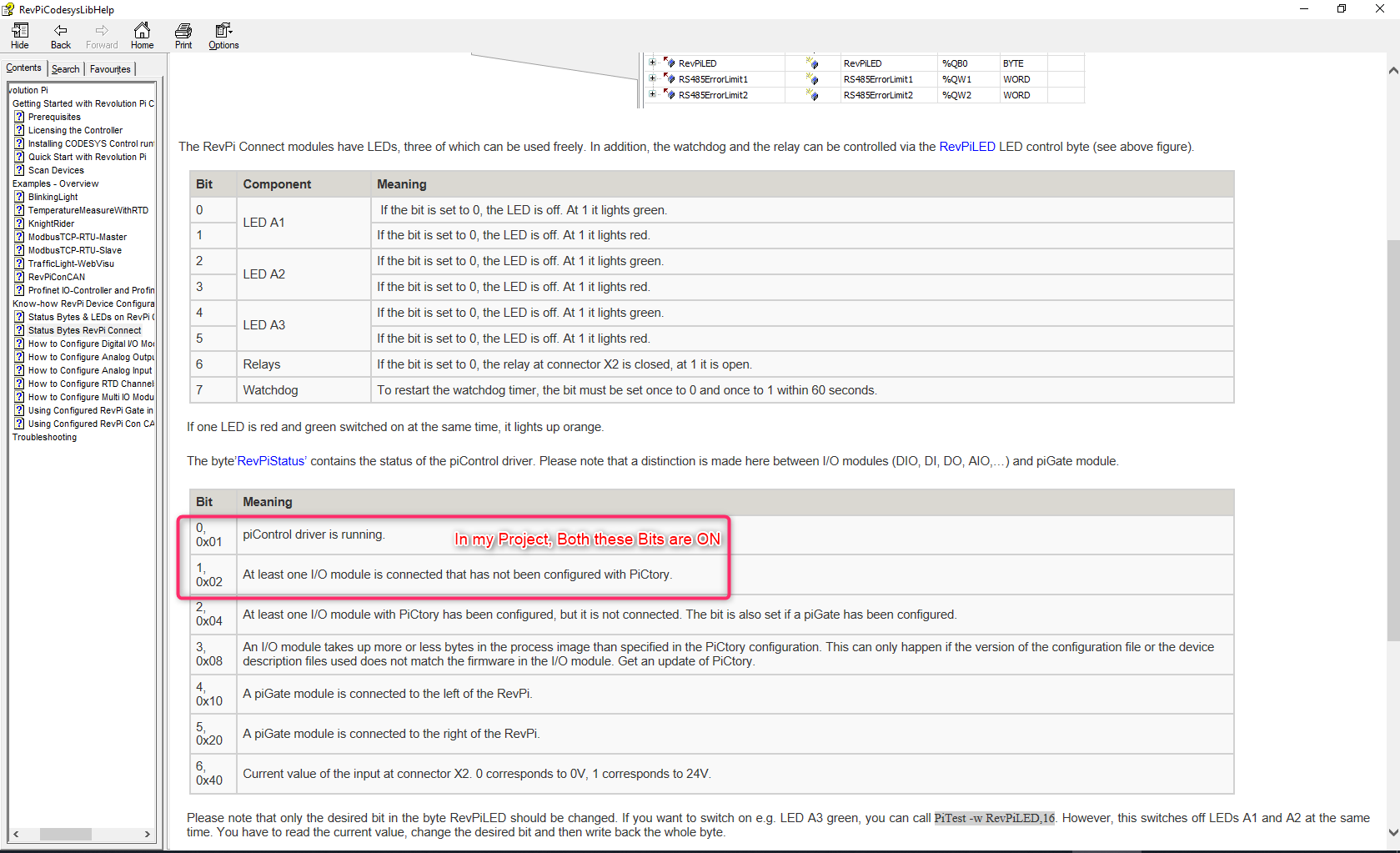This screenshot has height=853, width=1400.
Task: Click the RevPiCodesysLibHelp title bar icon
Action: (x=8, y=9)
